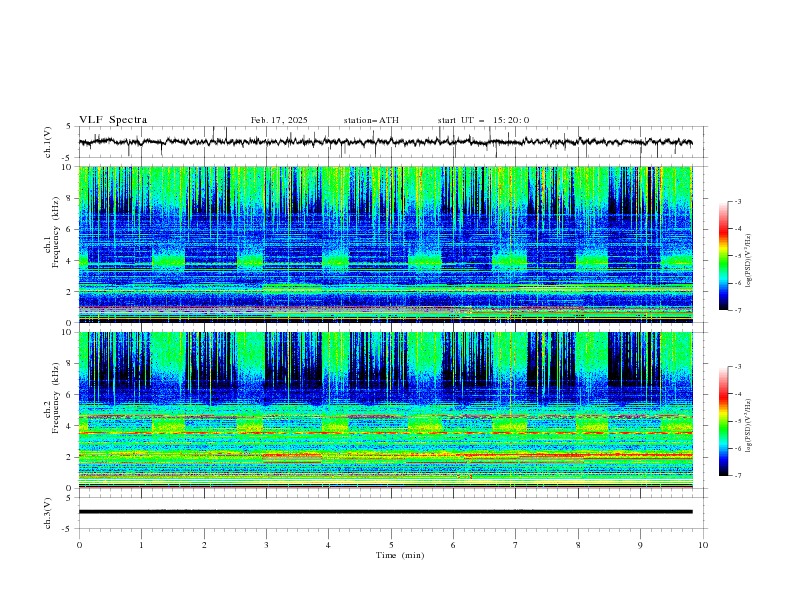Click the ch.3(V) axis tick "-5"
The width and height of the screenshot is (792, 612).
[67, 529]
